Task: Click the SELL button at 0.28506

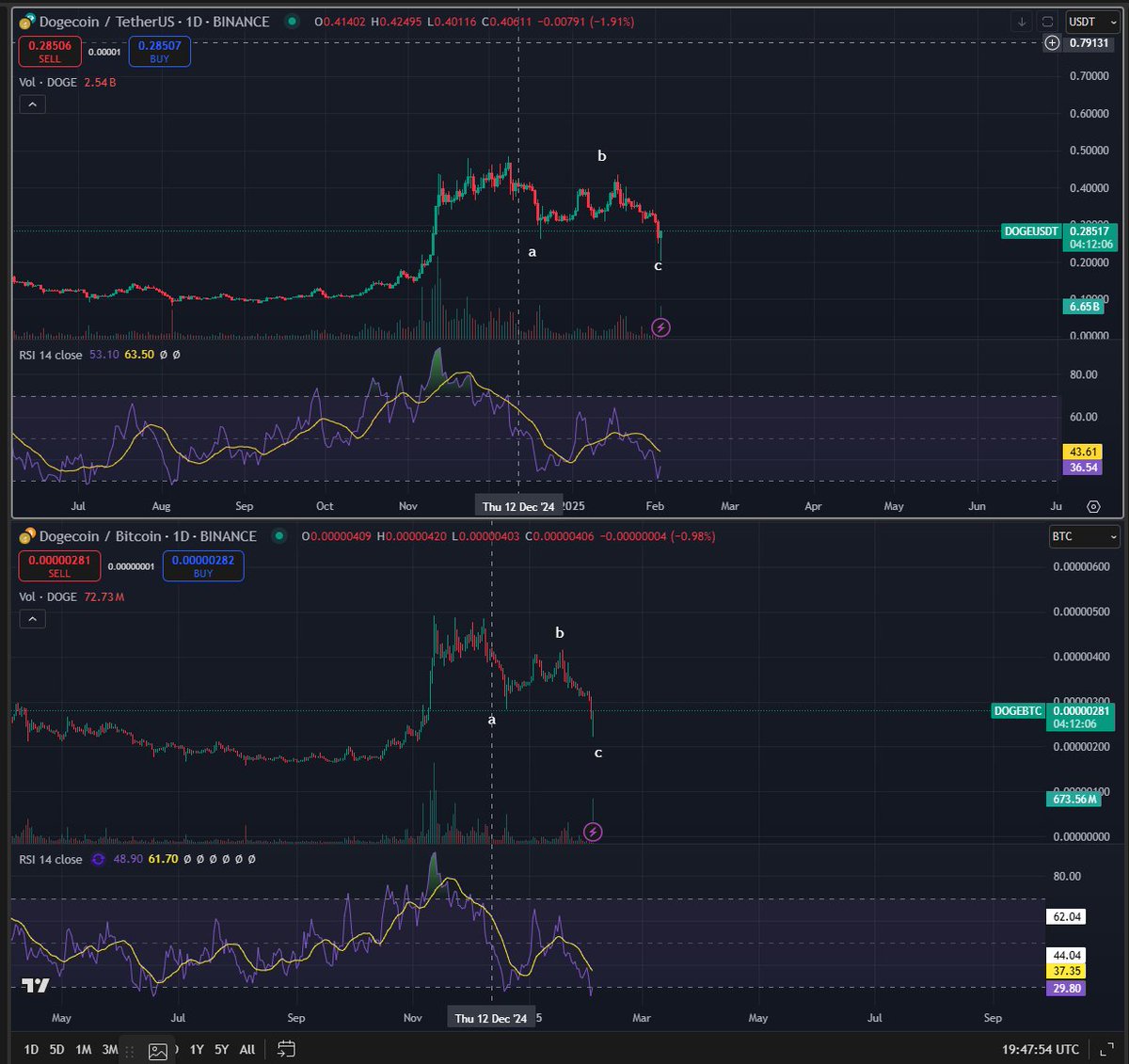Action: [x=49, y=52]
